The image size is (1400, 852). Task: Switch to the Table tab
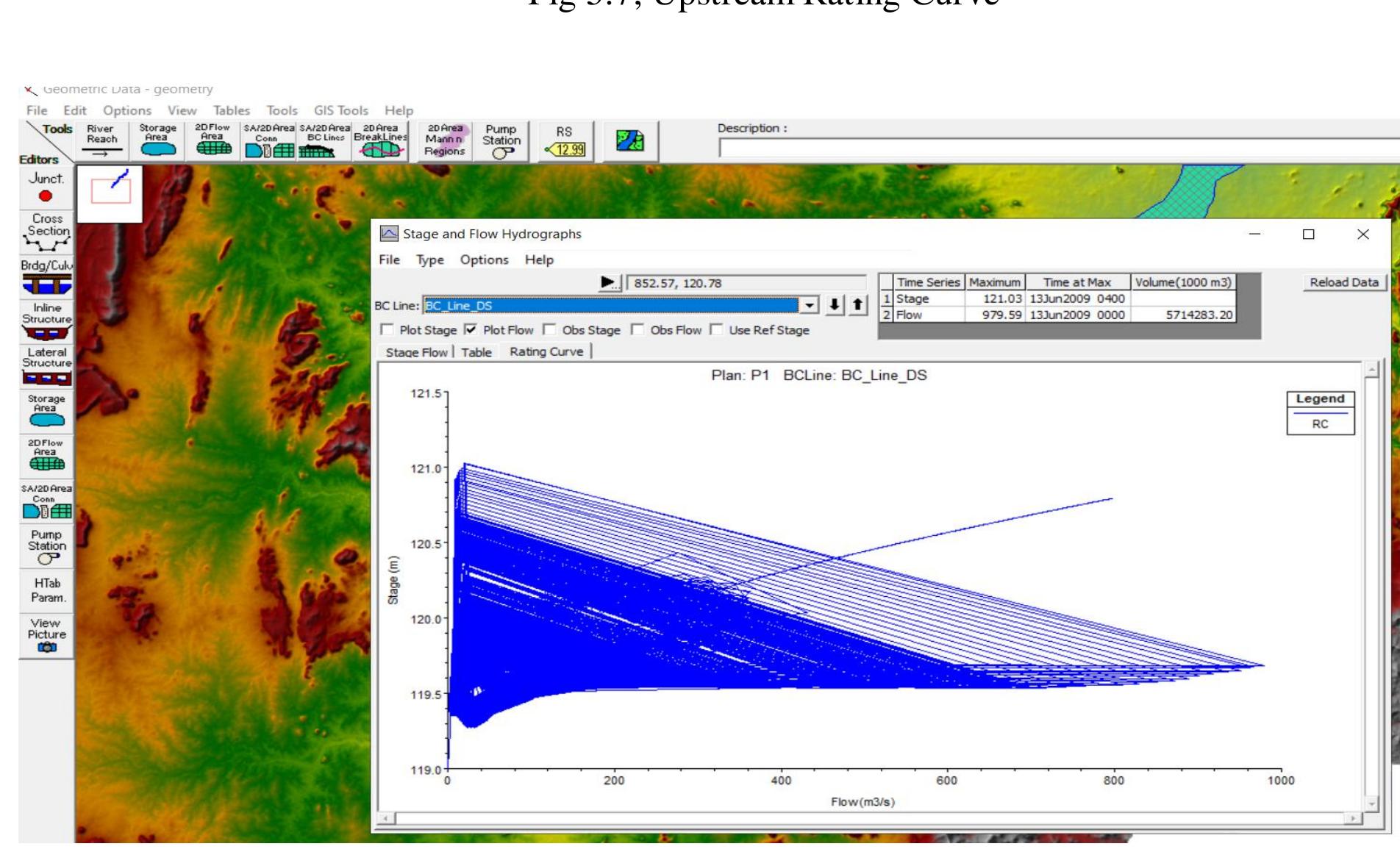coord(476,352)
